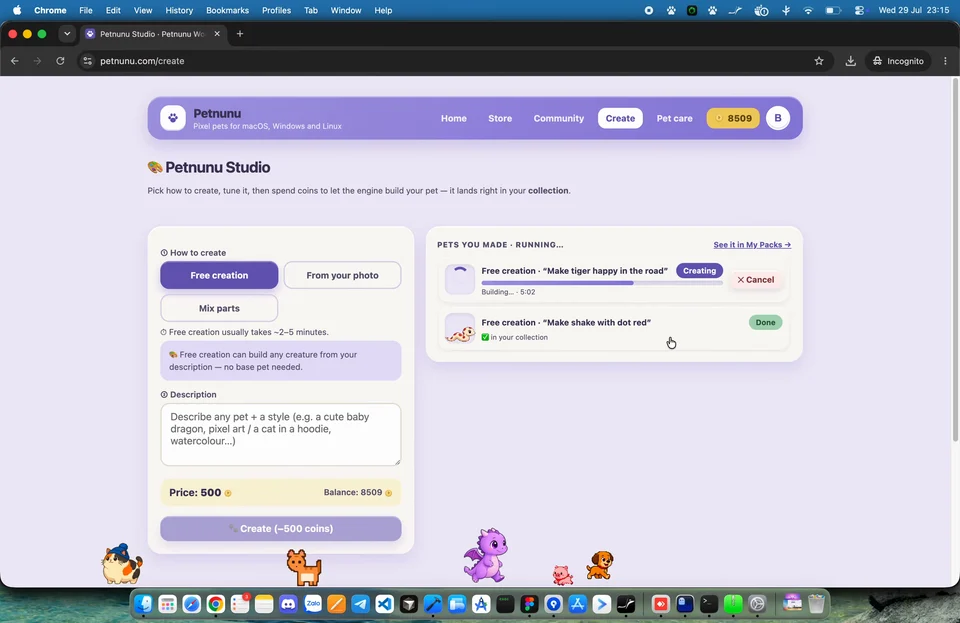Screen dimensions: 960x623
Task: Bookmark this page with the star icon
Action: [x=819, y=61]
